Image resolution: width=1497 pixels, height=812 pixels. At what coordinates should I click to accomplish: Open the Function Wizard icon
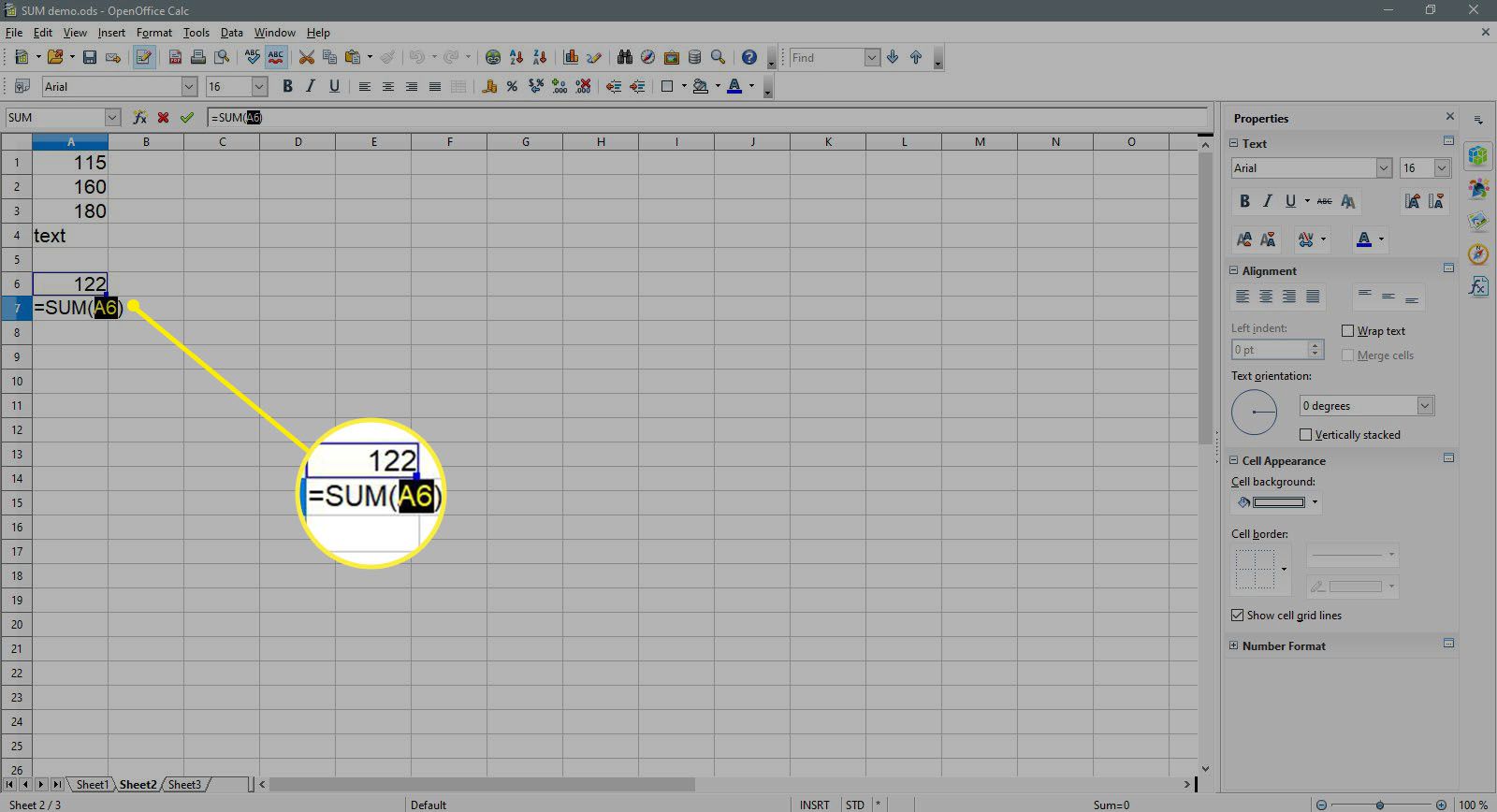click(139, 118)
